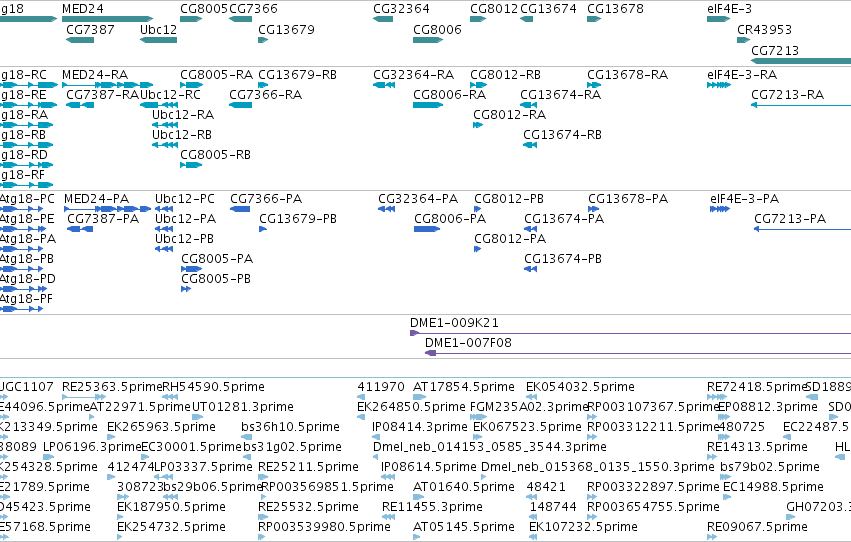Select cDNA EK187950.5prime
The image size is (851, 542).
click(120, 517)
